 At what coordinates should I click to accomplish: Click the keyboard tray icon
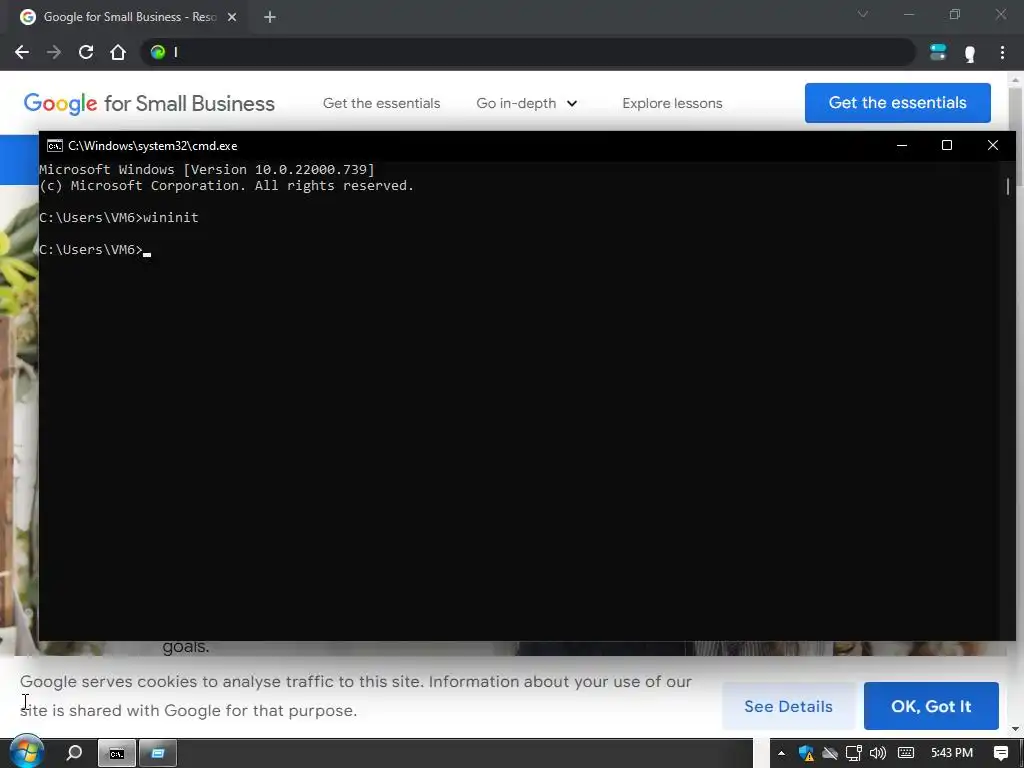(x=906, y=753)
